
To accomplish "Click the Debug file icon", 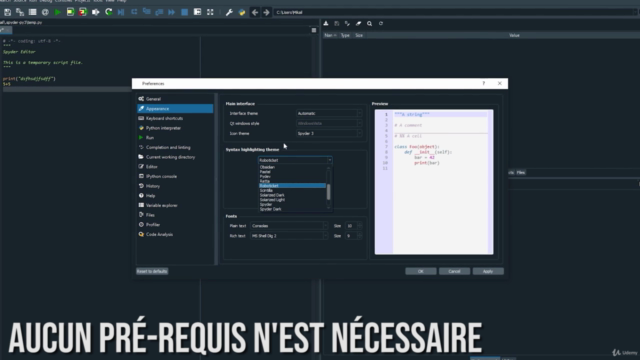I will click(x=121, y=13).
